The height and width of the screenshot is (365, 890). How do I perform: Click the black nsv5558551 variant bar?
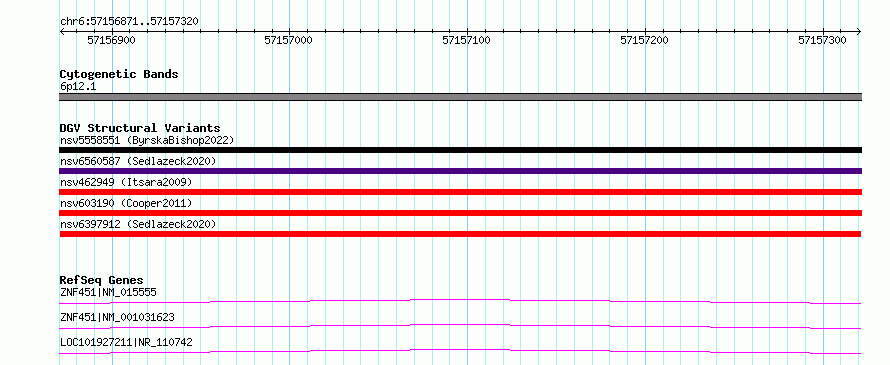coord(461,150)
